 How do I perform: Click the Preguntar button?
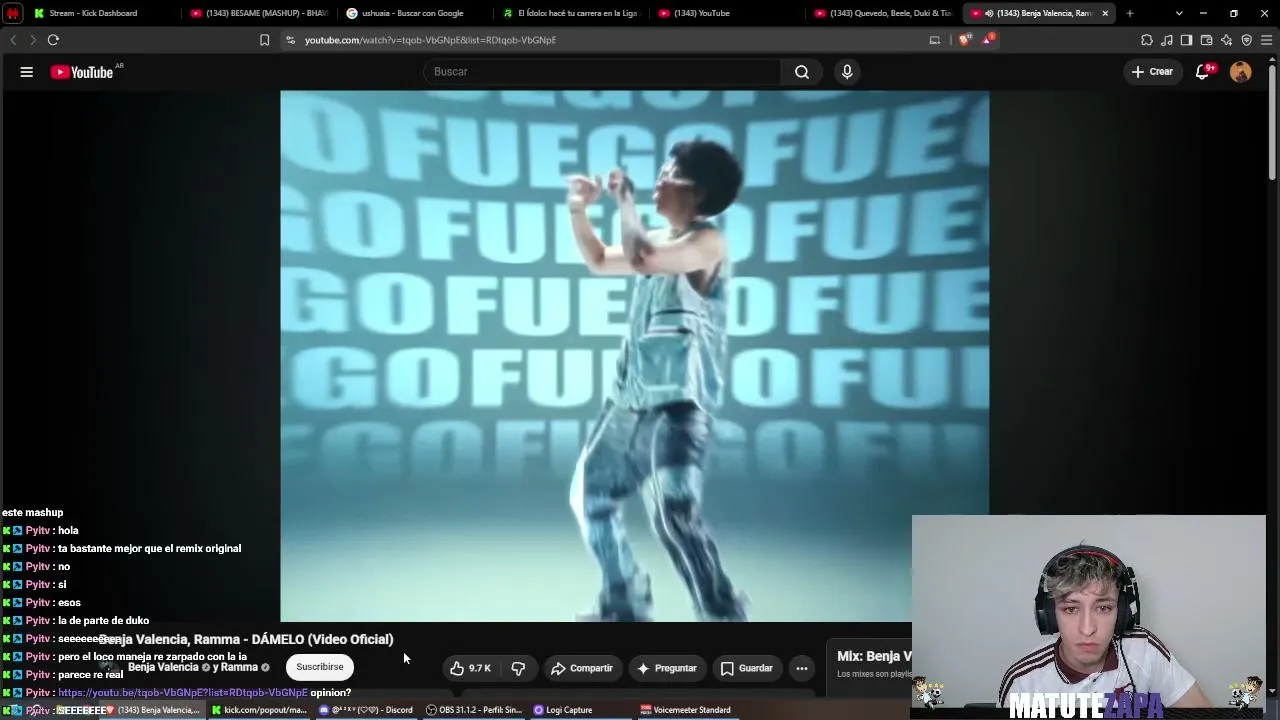(x=667, y=668)
